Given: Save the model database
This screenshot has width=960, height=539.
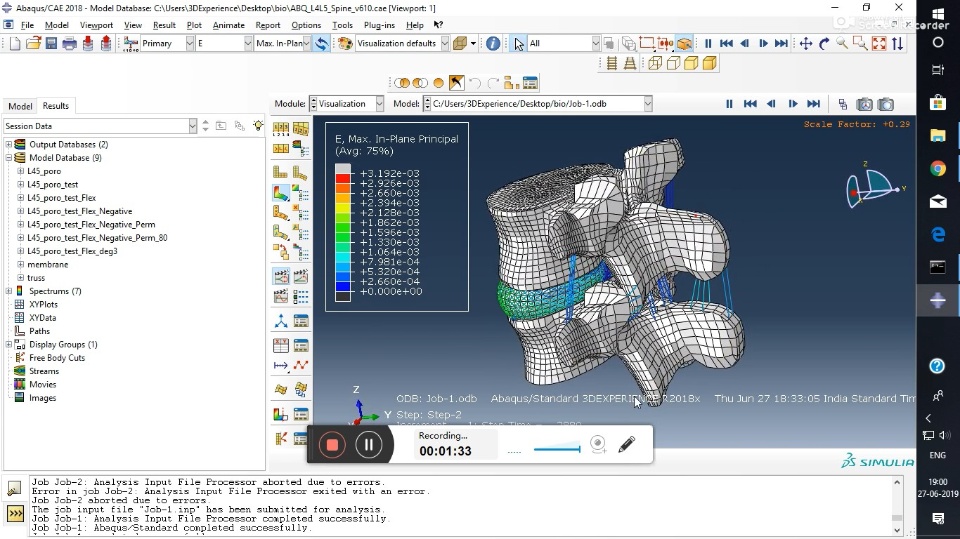Looking at the screenshot, I should coord(51,43).
